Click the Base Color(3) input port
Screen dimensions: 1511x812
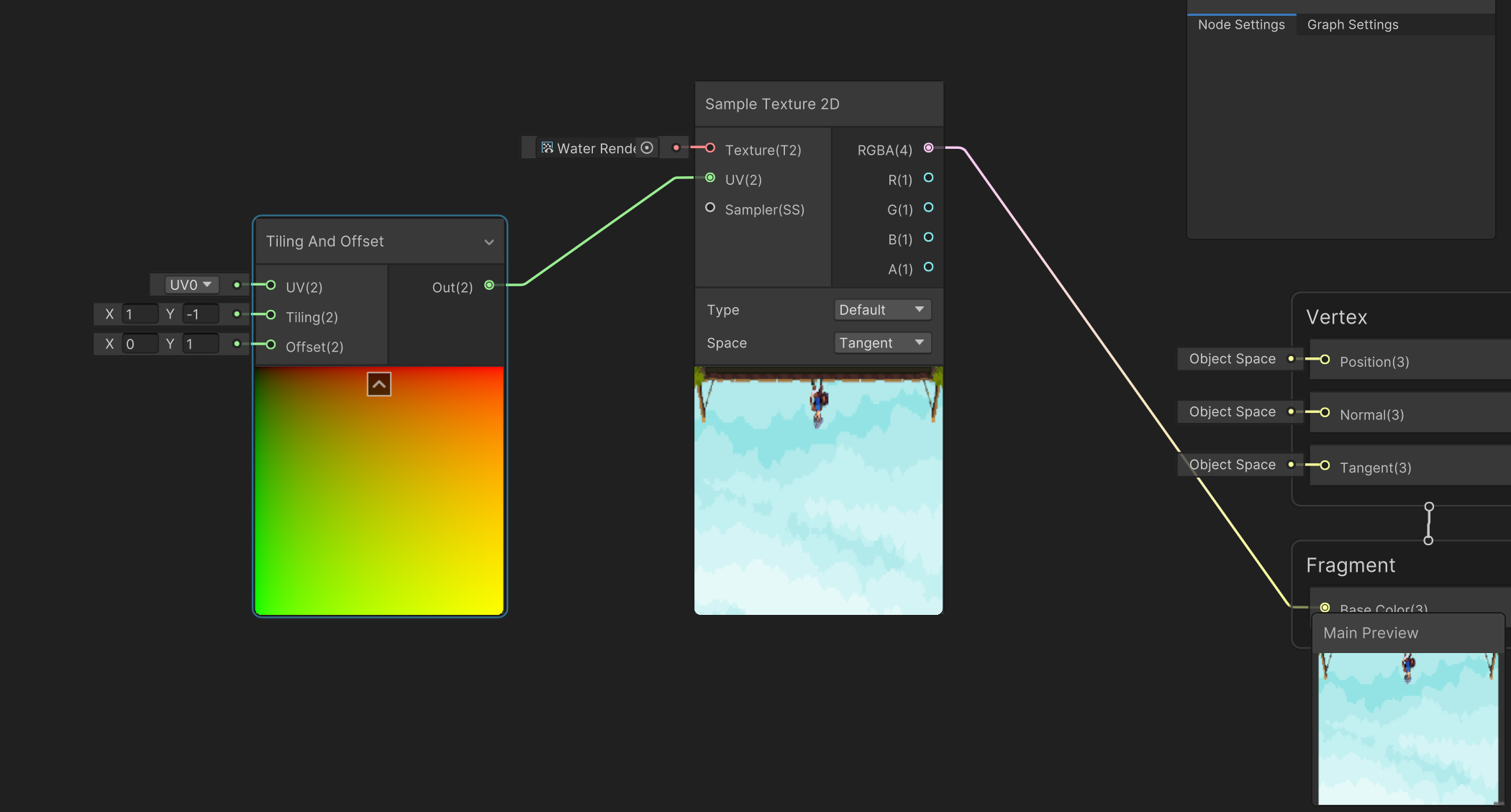point(1325,608)
